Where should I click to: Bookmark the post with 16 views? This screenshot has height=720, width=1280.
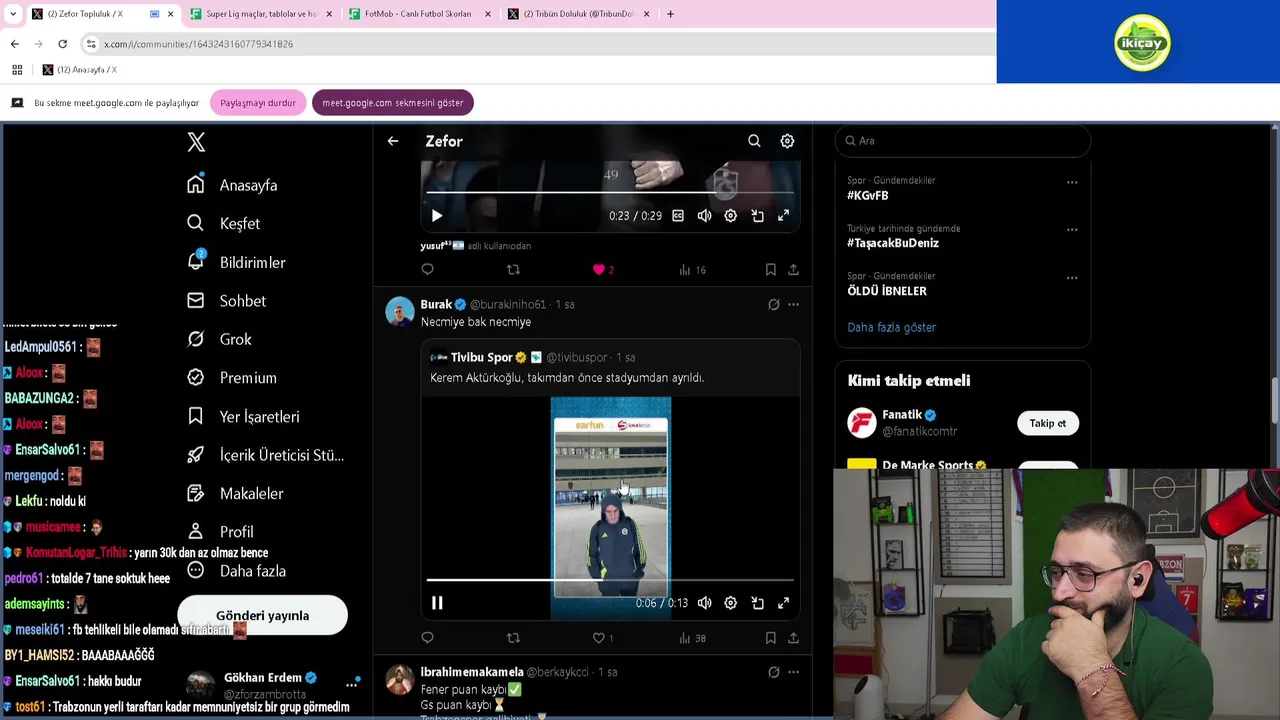[770, 269]
